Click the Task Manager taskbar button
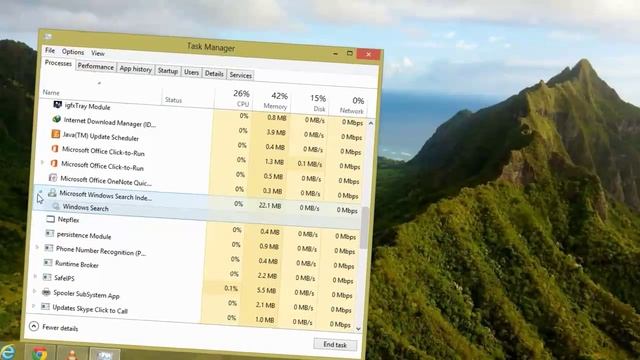 [x=104, y=355]
